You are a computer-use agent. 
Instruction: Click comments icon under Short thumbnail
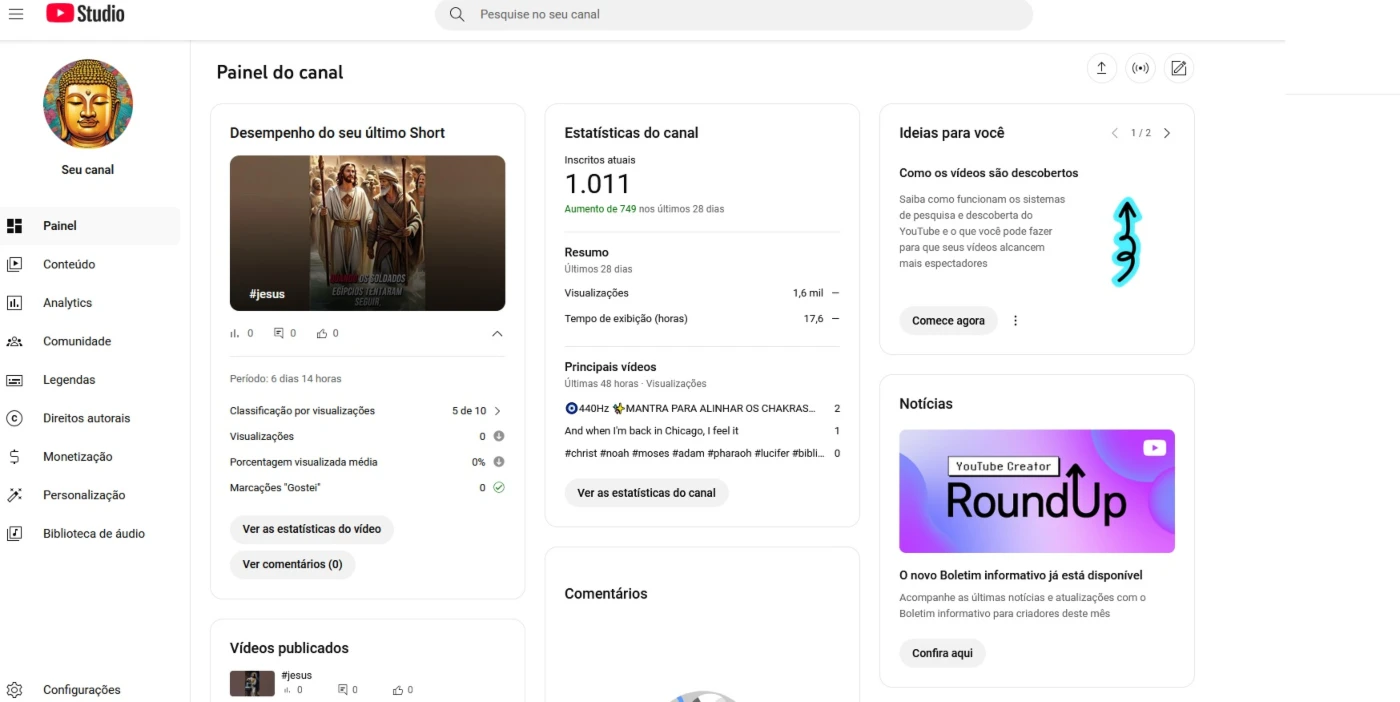[279, 333]
